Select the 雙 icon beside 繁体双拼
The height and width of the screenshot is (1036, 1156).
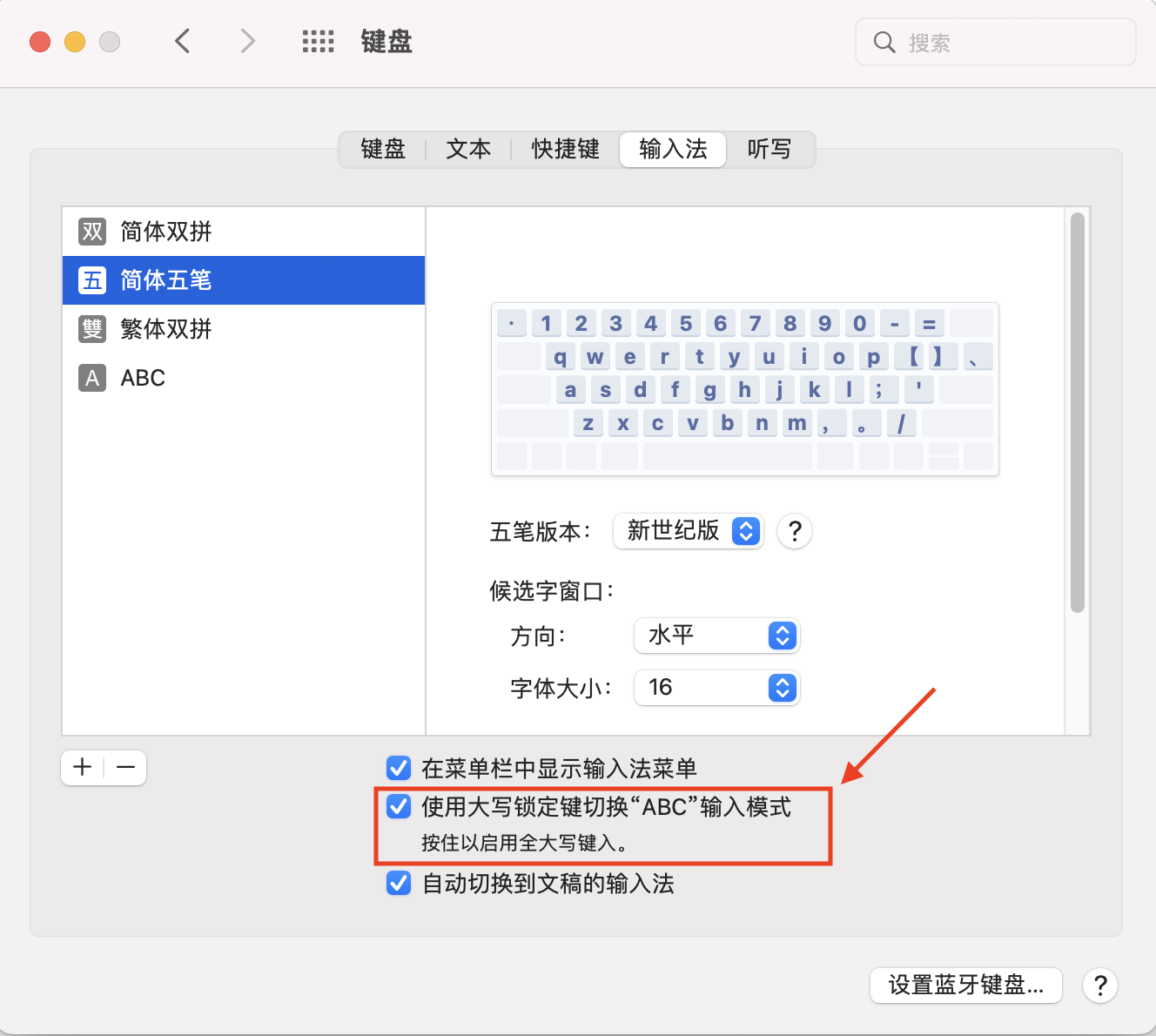[x=91, y=329]
